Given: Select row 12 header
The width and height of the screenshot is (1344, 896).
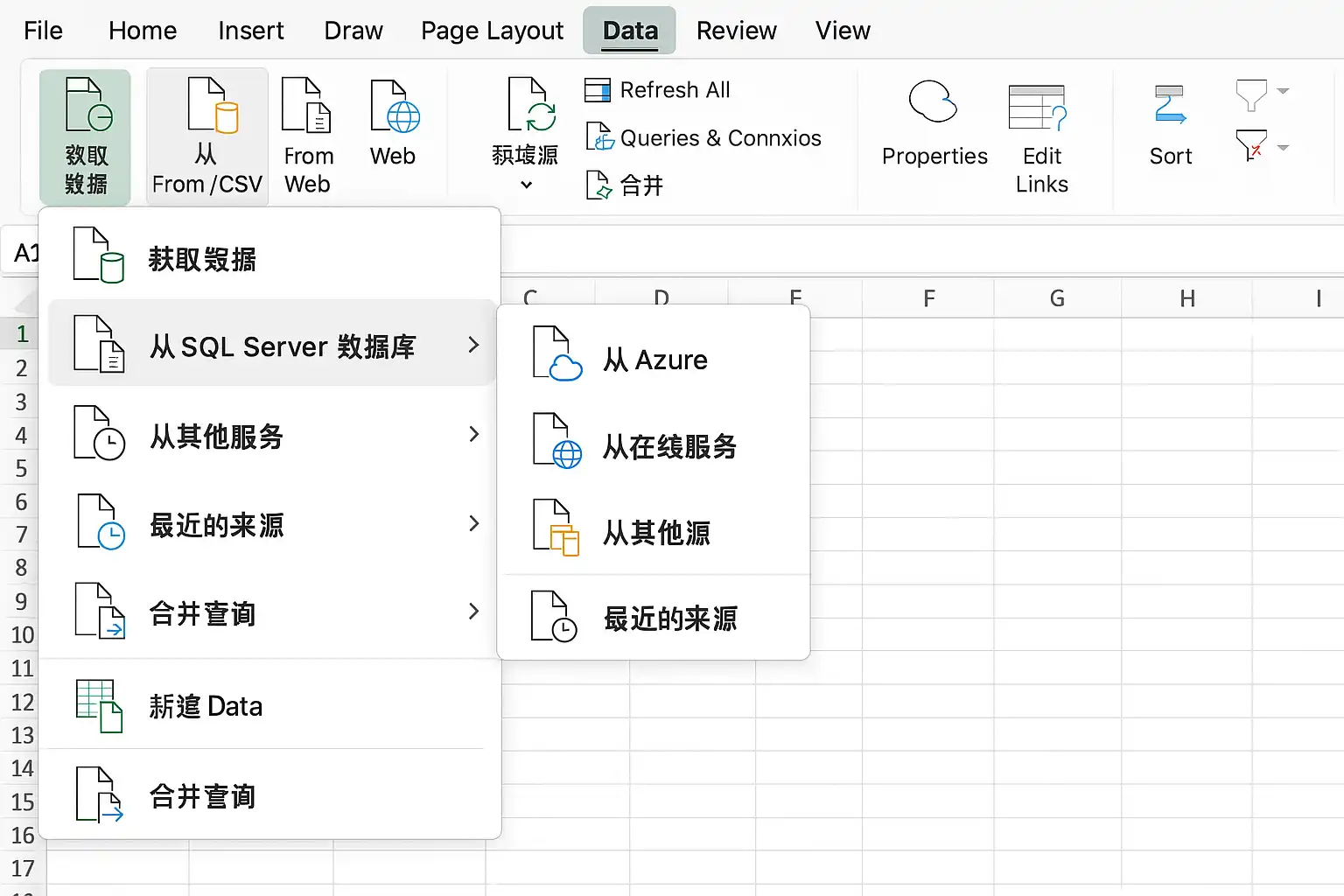Looking at the screenshot, I should click(22, 702).
